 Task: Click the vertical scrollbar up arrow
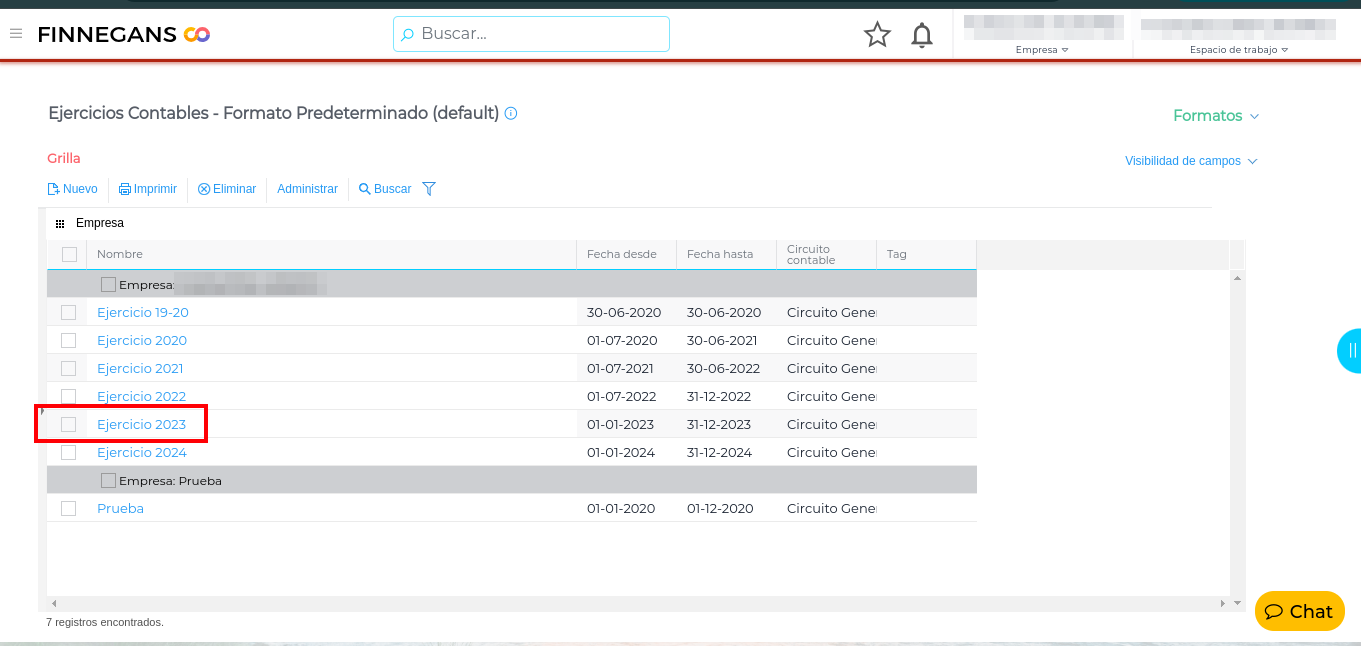coord(1238,278)
